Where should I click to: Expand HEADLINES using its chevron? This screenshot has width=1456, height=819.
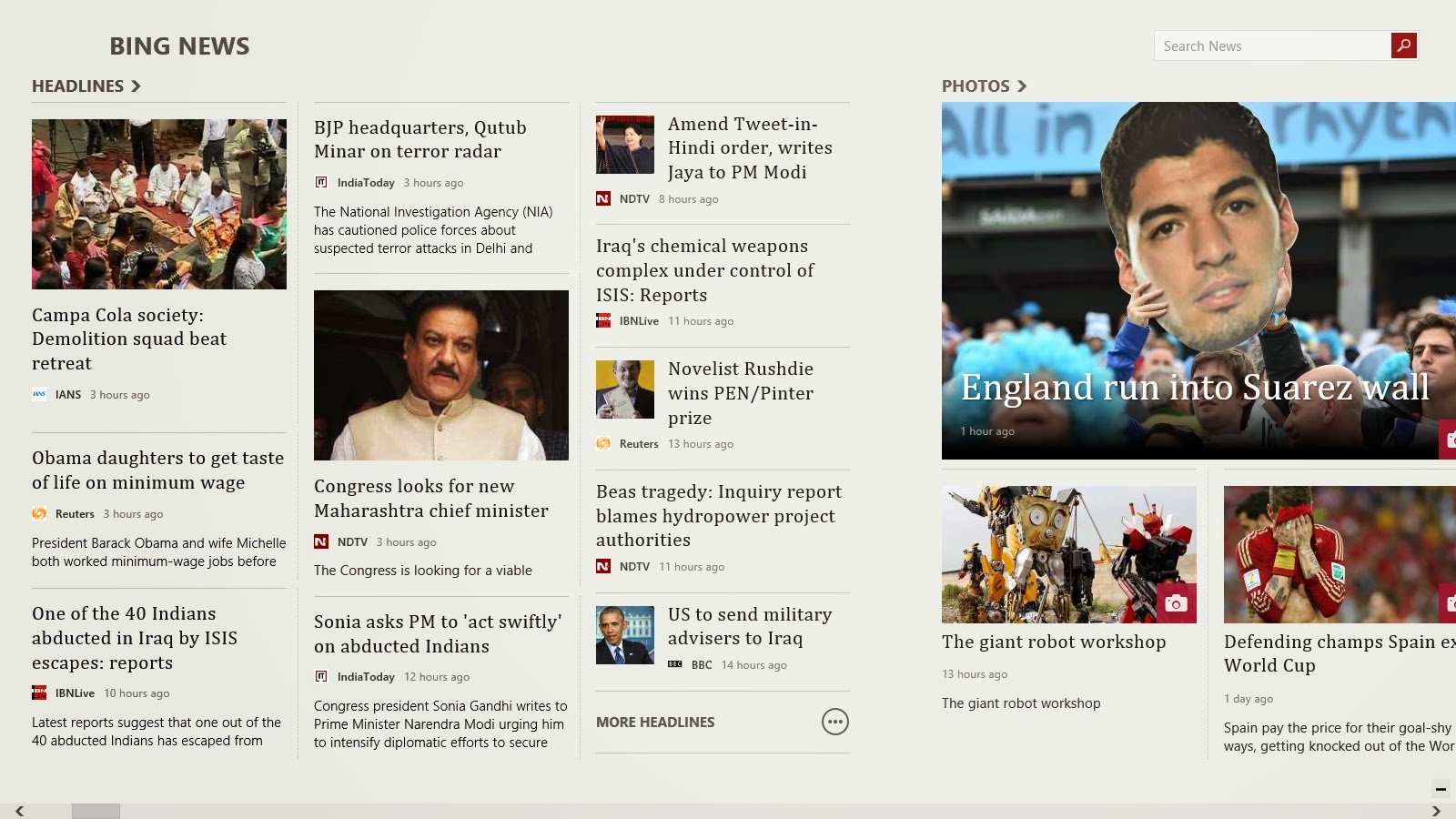[137, 86]
